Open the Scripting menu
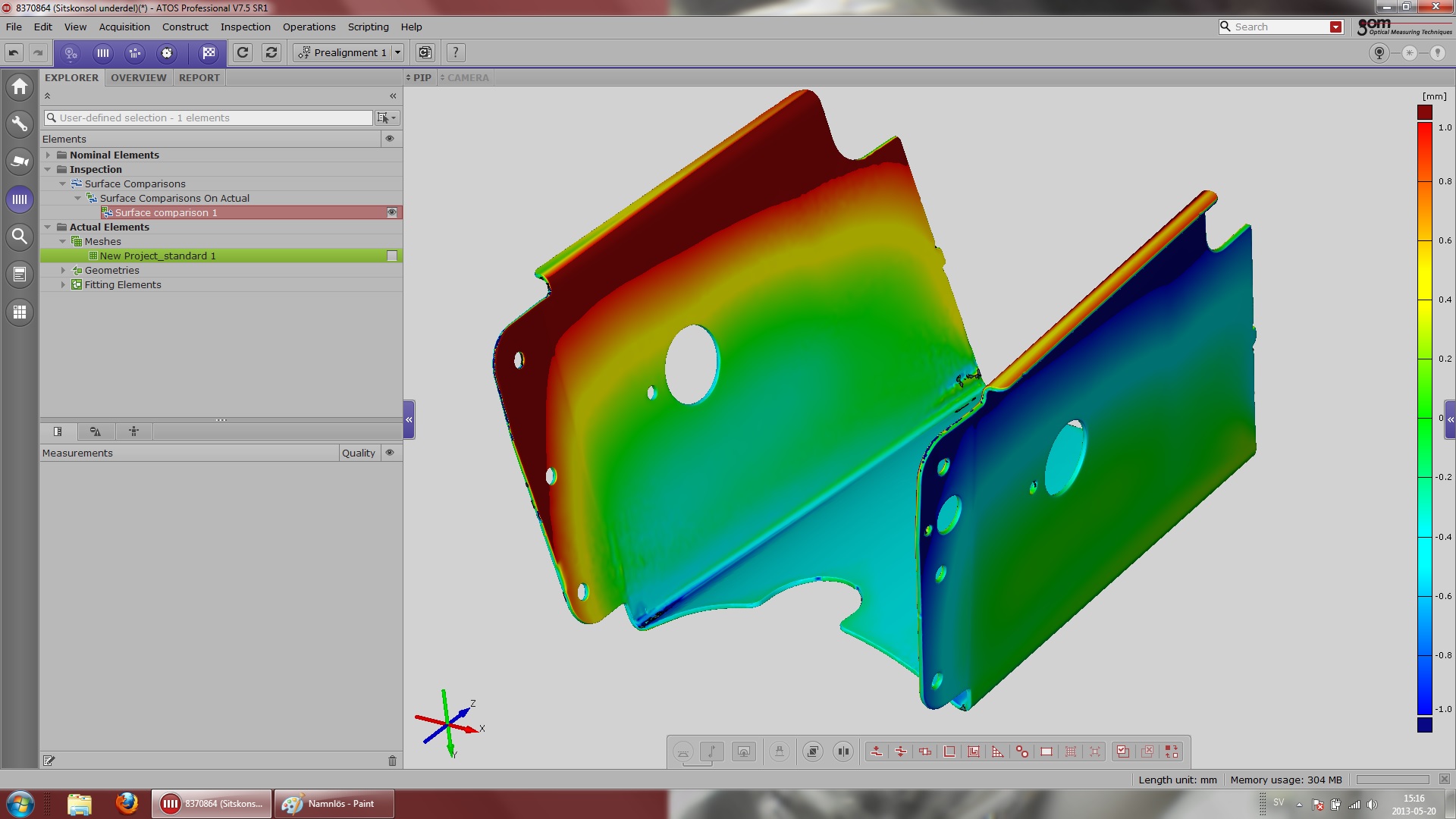This screenshot has height=819, width=1456. pos(368,27)
